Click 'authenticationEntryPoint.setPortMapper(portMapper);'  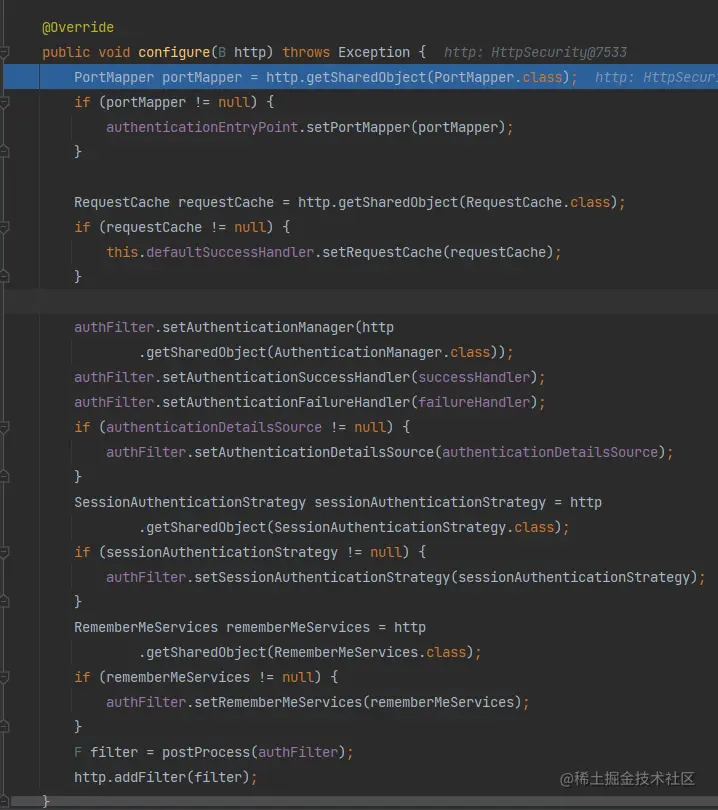pos(309,127)
